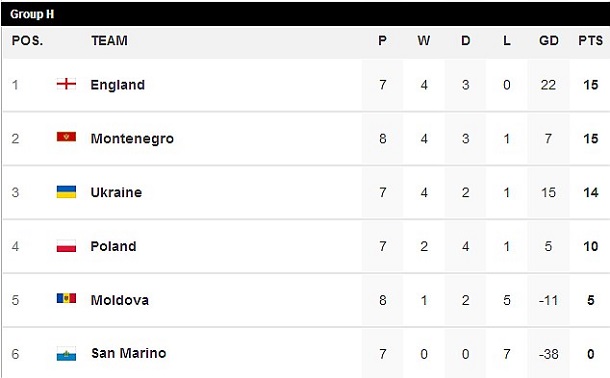
Task: Select the Poland team name
Action: point(113,246)
